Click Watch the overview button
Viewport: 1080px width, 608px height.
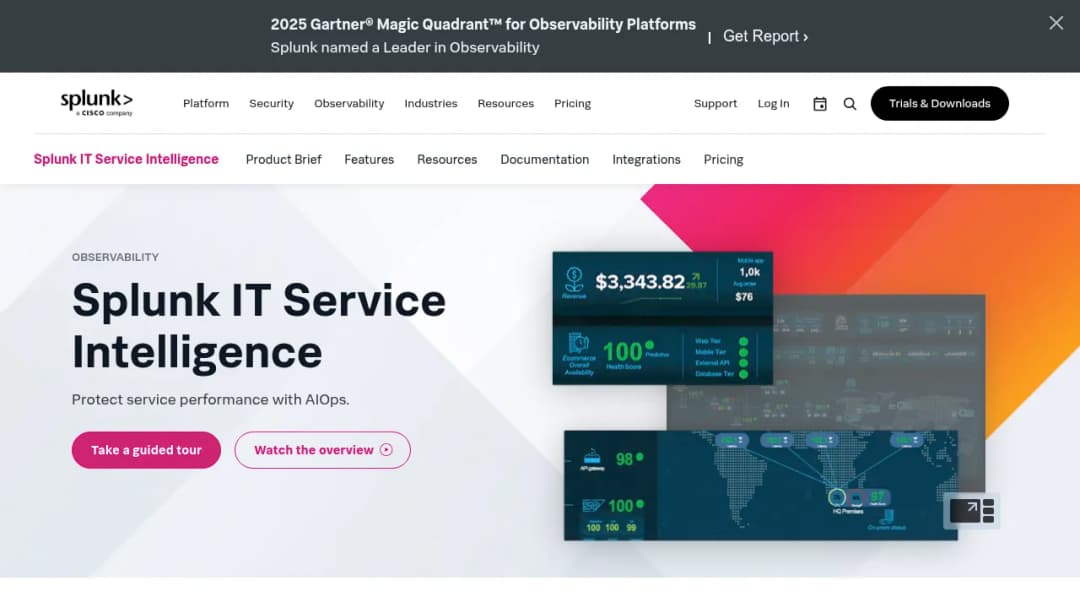[x=322, y=450]
